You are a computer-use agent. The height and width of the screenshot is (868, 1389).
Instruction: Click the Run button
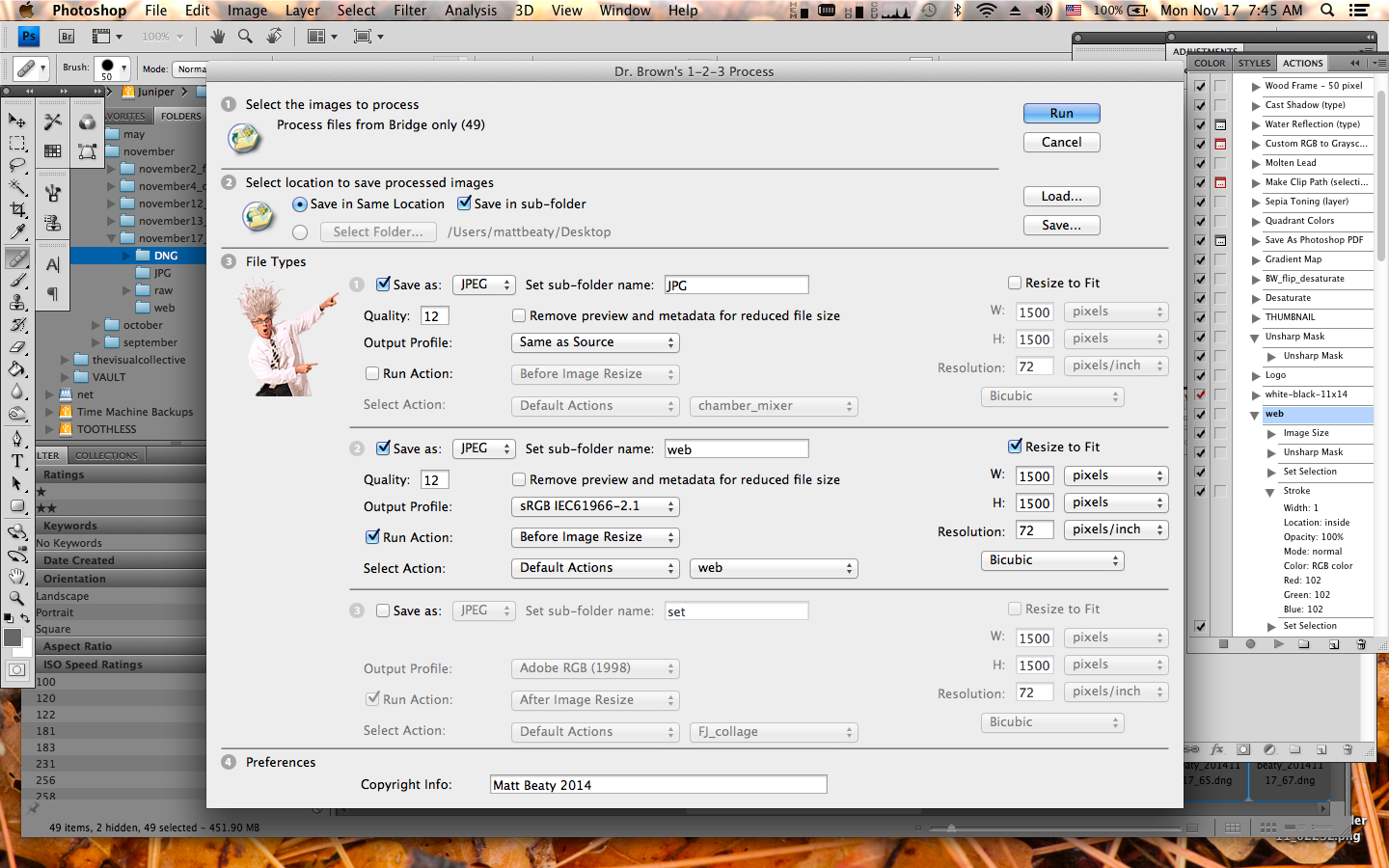tap(1062, 113)
